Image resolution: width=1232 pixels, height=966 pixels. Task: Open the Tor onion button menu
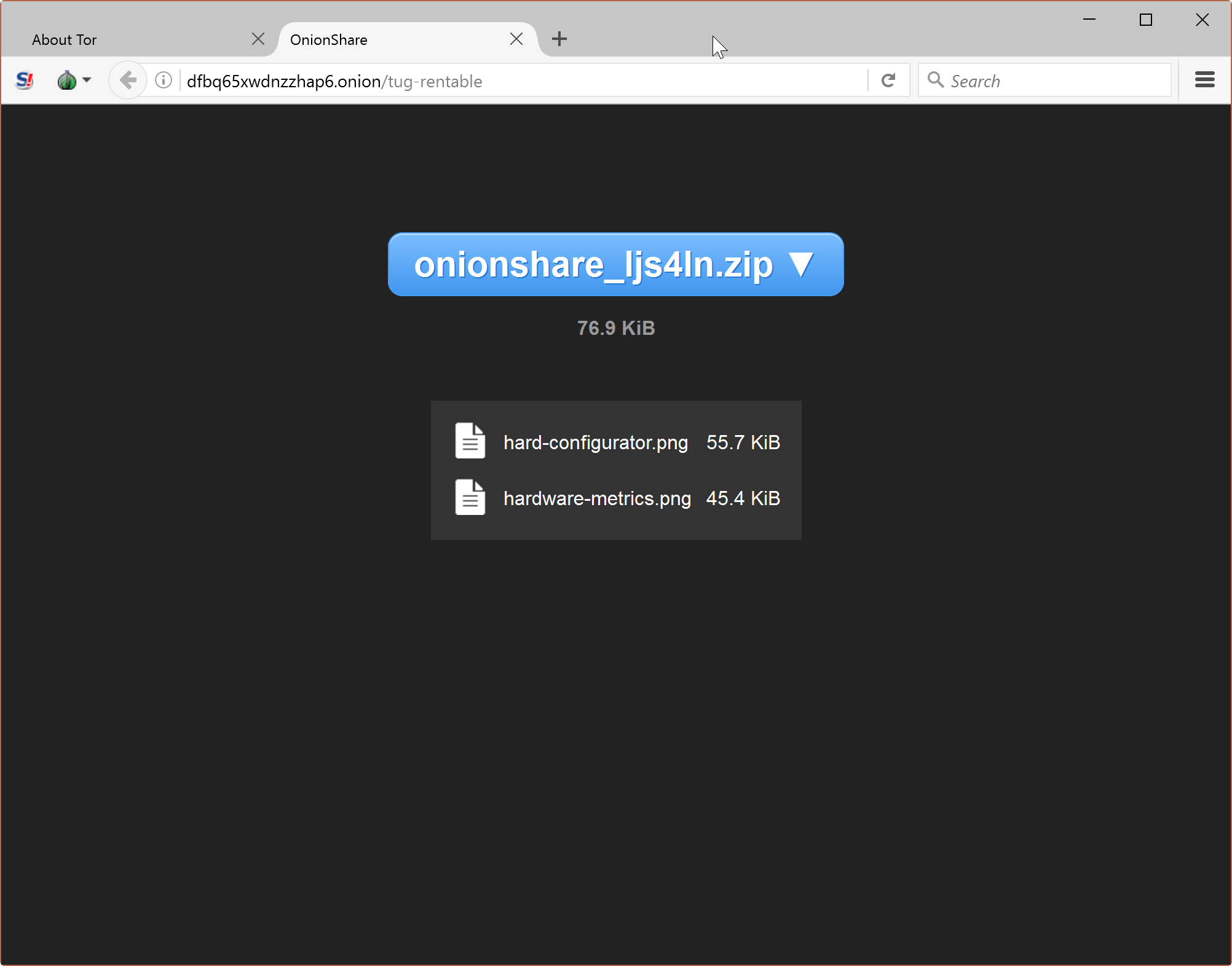coord(74,80)
